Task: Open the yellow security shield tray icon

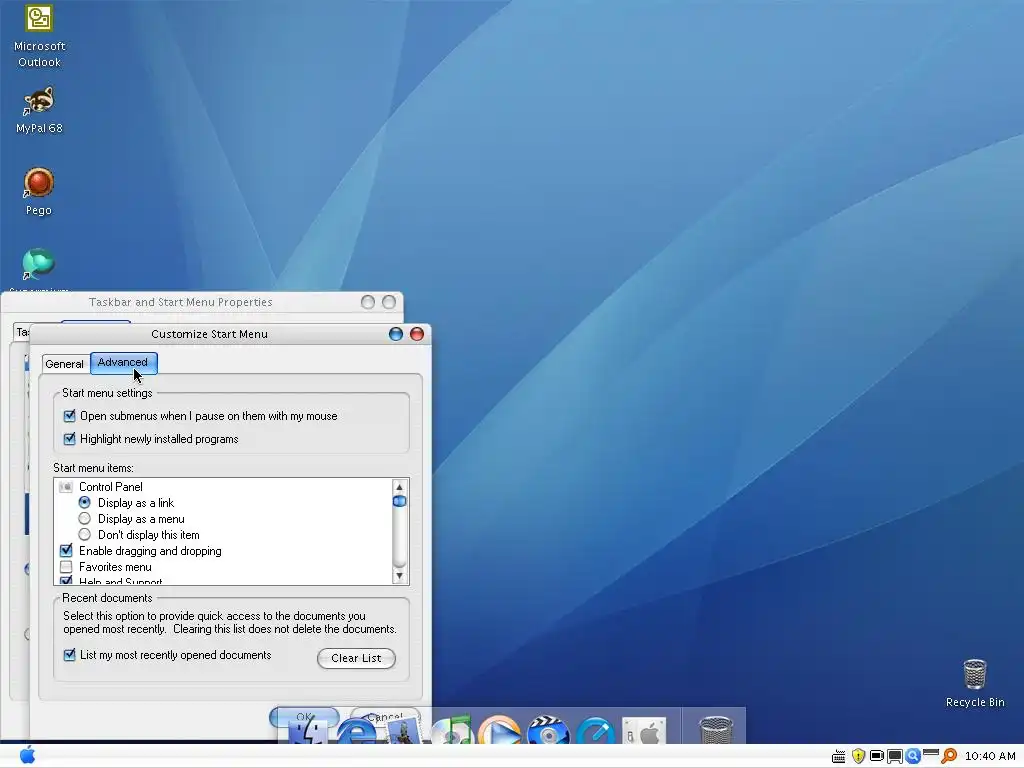Action: (858, 756)
